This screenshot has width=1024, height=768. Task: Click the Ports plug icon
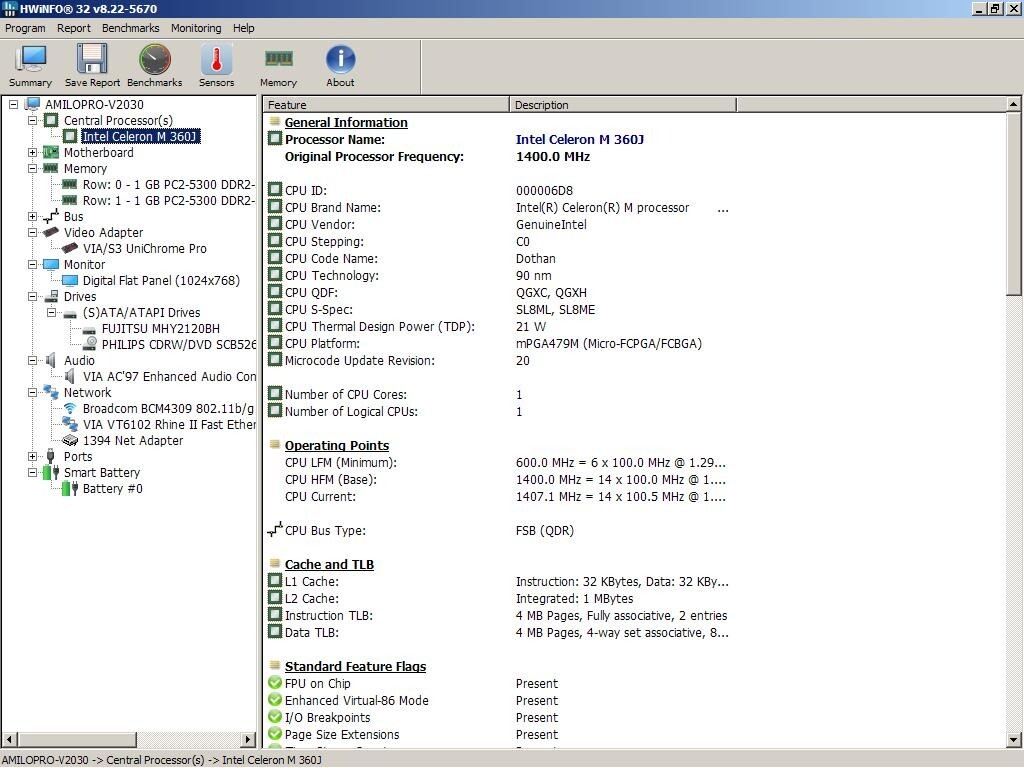point(51,456)
